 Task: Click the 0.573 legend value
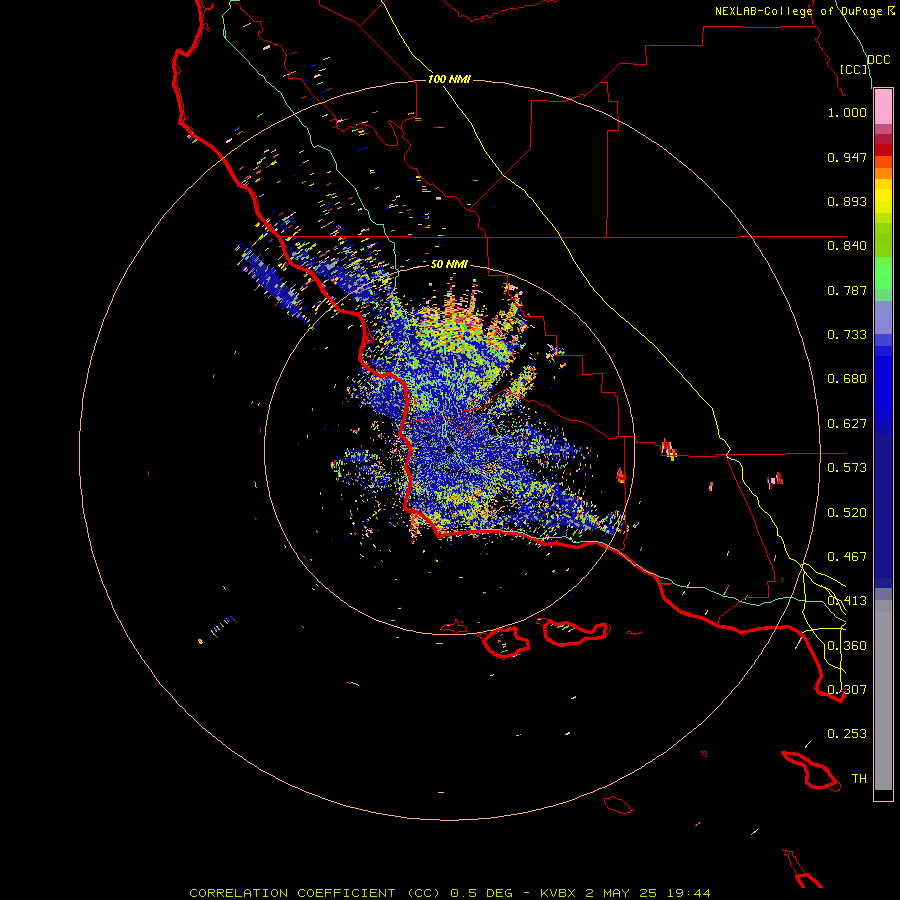click(x=847, y=468)
